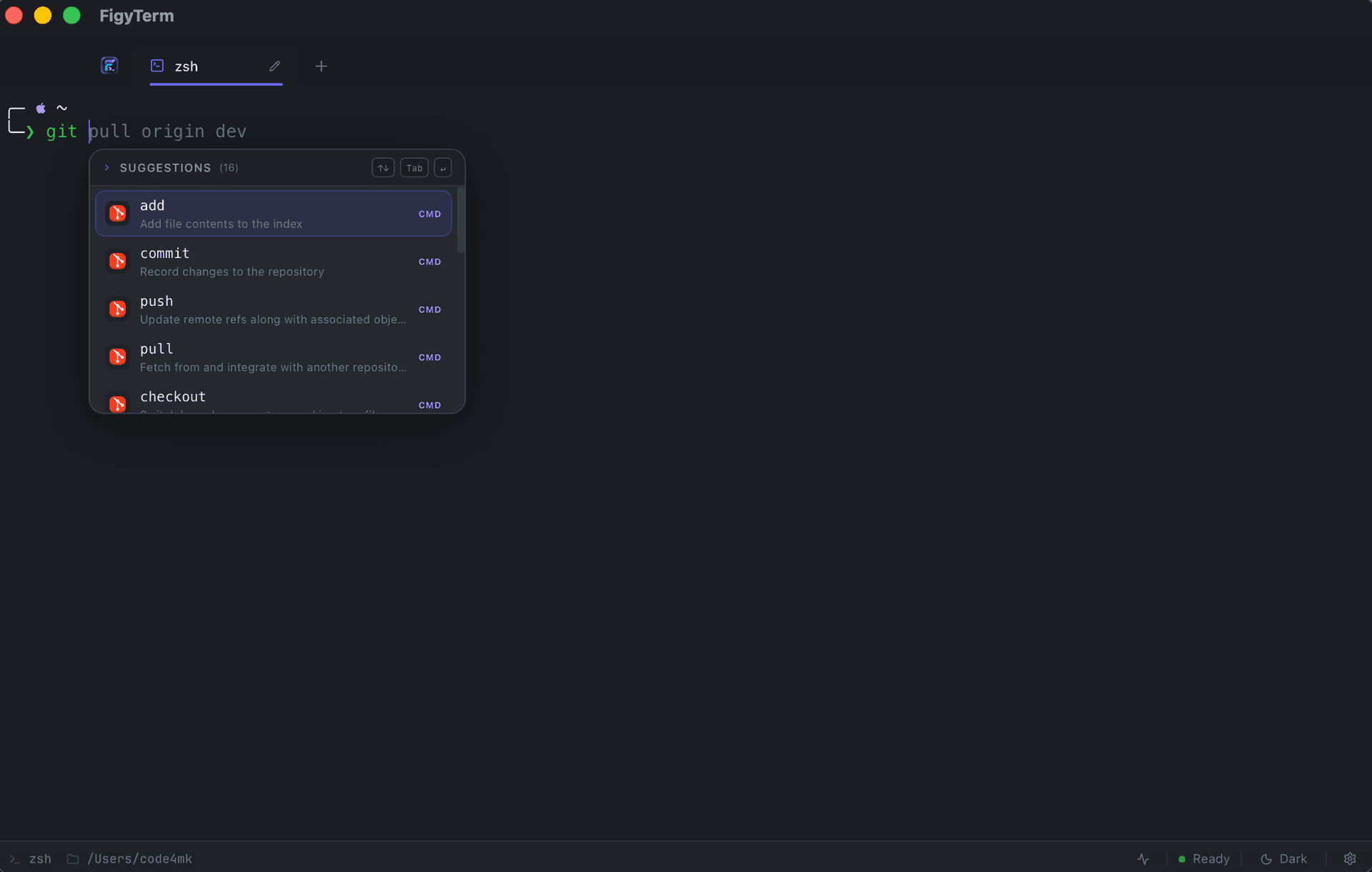Click the FigyTerm logo icon beside tabs
The image size is (1372, 872).
click(109, 66)
